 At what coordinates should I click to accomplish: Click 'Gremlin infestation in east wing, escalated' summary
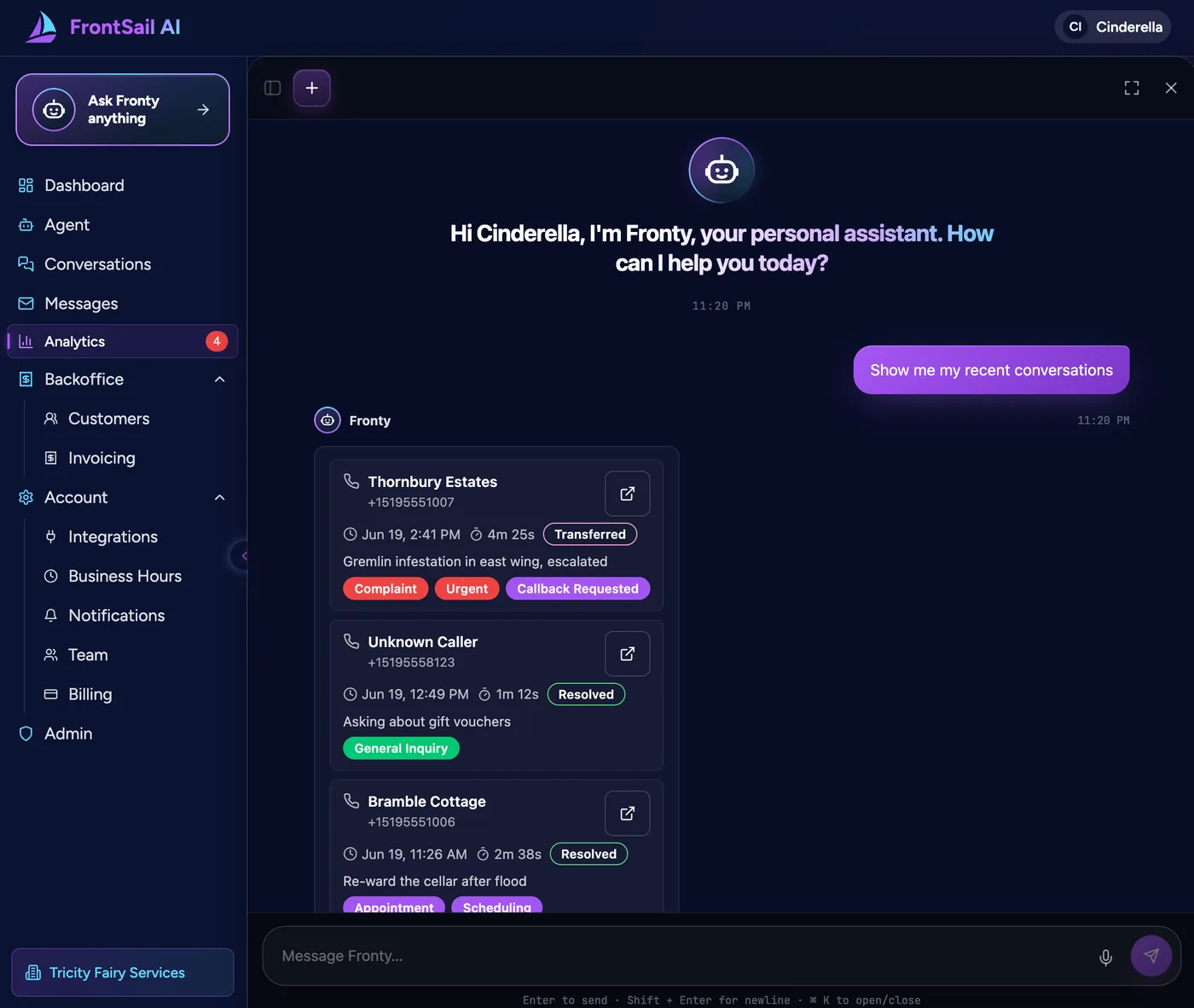point(475,561)
